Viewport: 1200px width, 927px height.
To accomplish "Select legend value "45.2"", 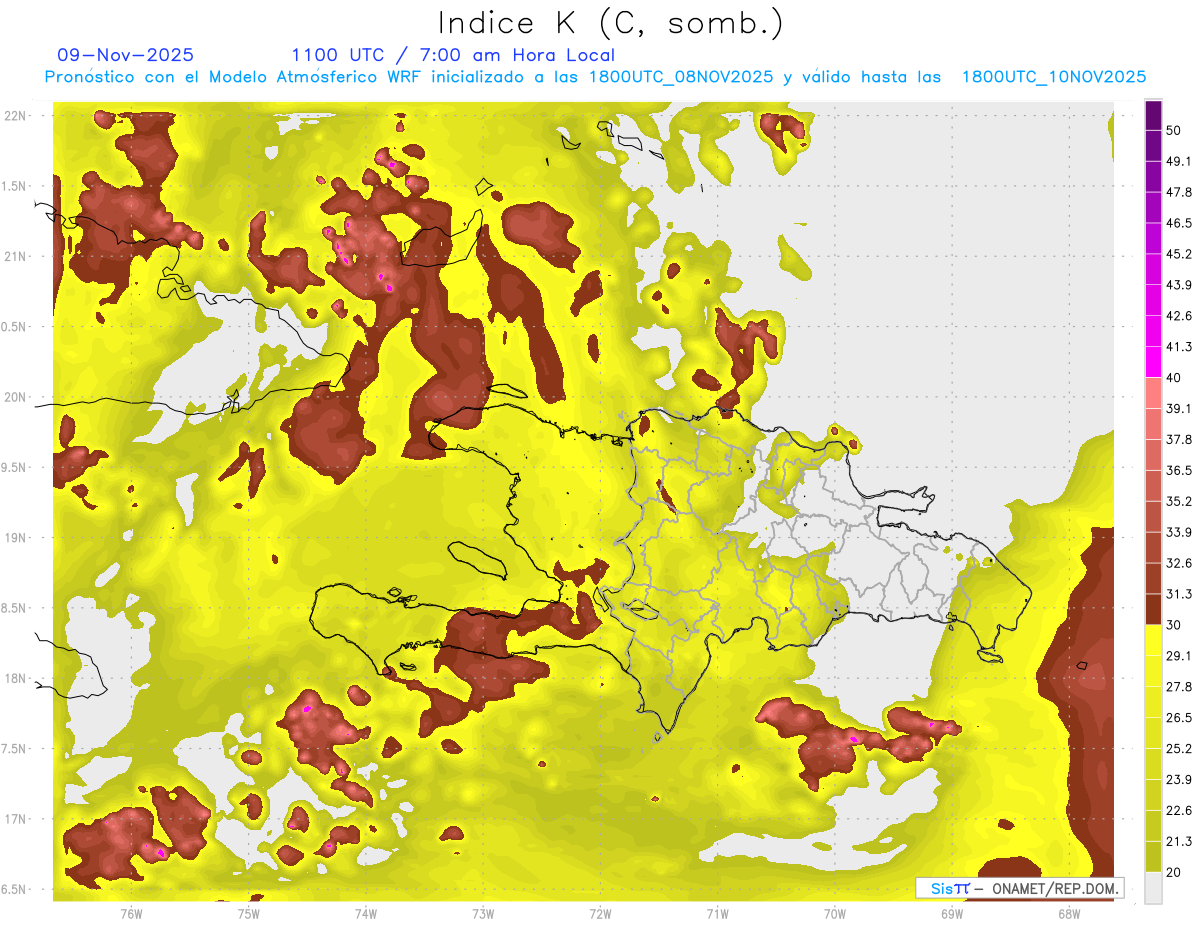I will click(1179, 254).
